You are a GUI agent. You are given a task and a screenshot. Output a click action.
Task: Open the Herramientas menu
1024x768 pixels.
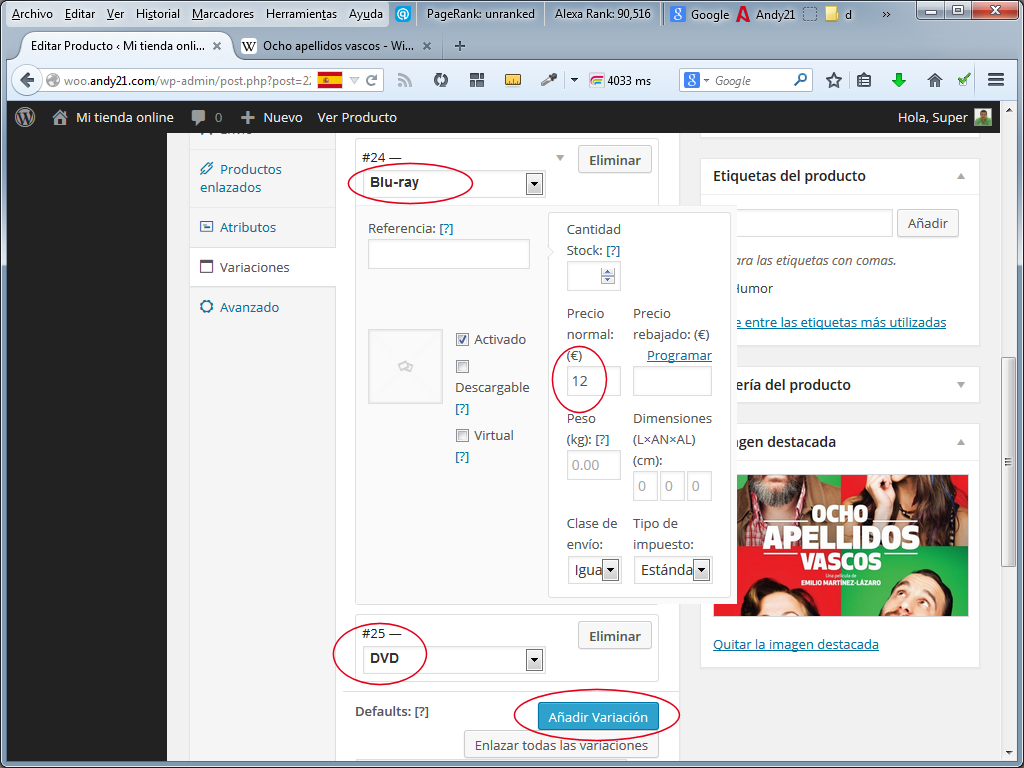click(301, 14)
